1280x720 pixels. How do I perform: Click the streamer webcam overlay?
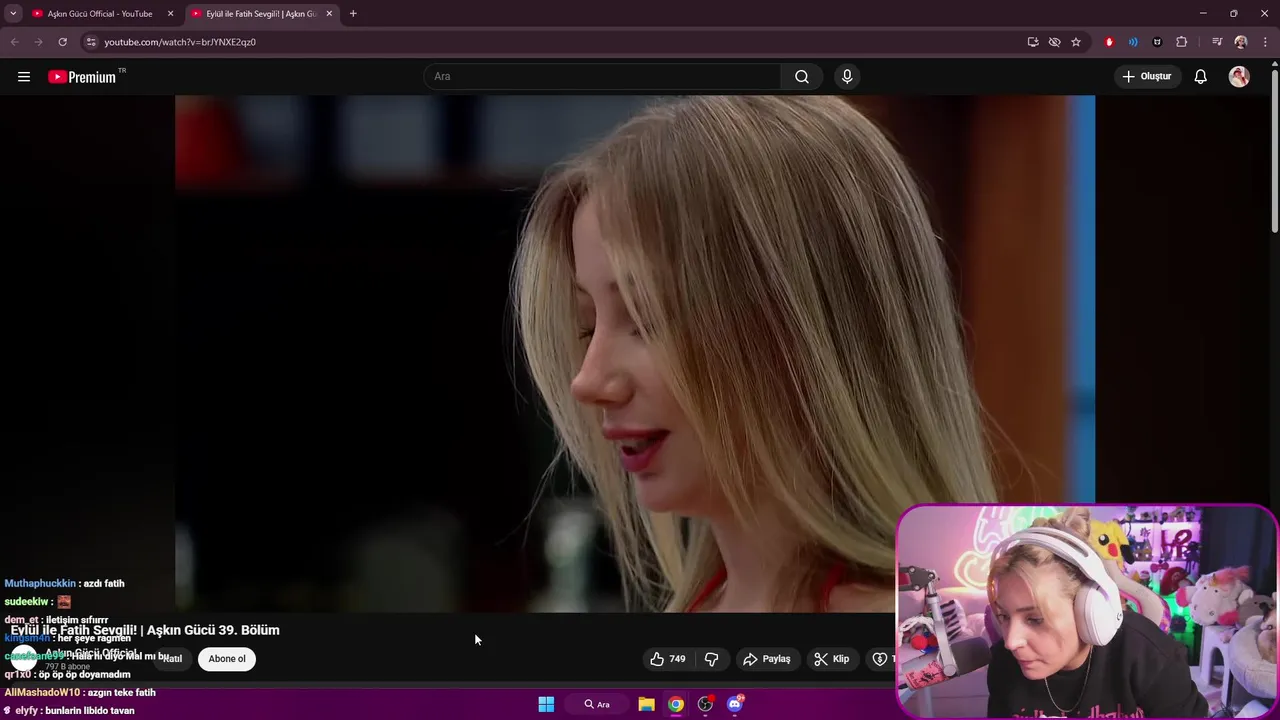(x=1087, y=612)
